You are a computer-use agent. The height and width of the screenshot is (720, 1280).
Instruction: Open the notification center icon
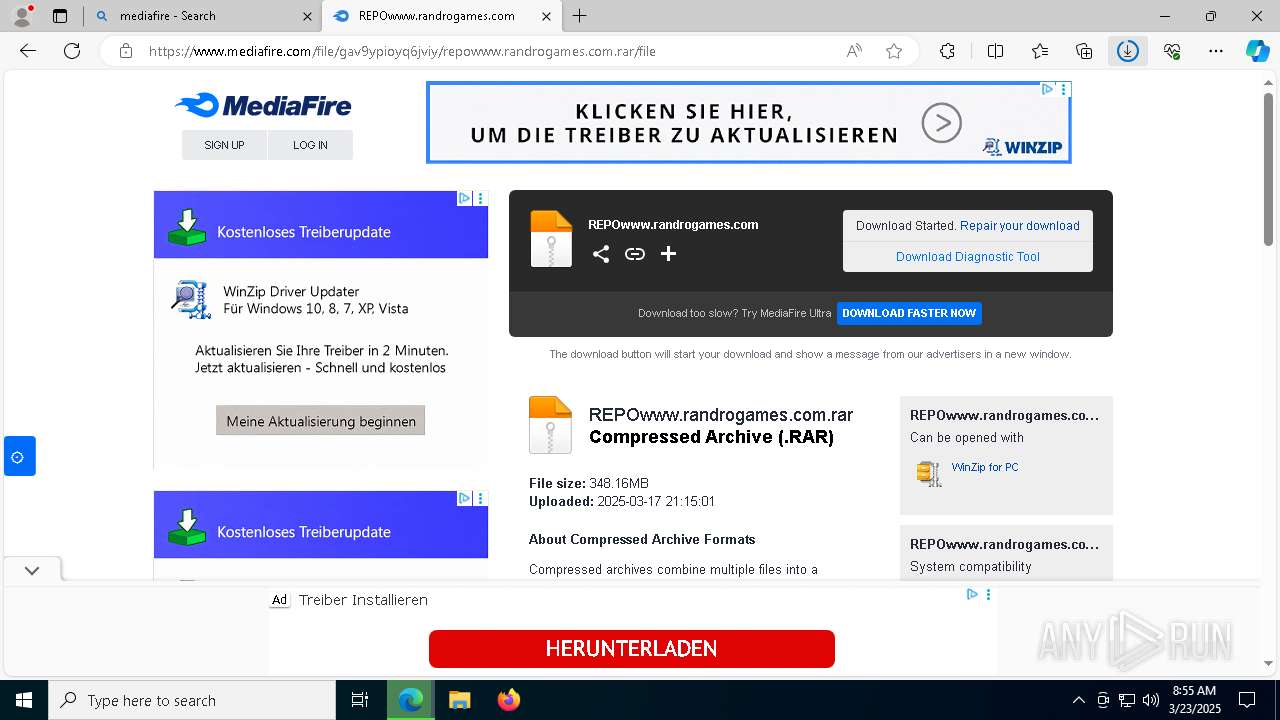coord(1247,700)
